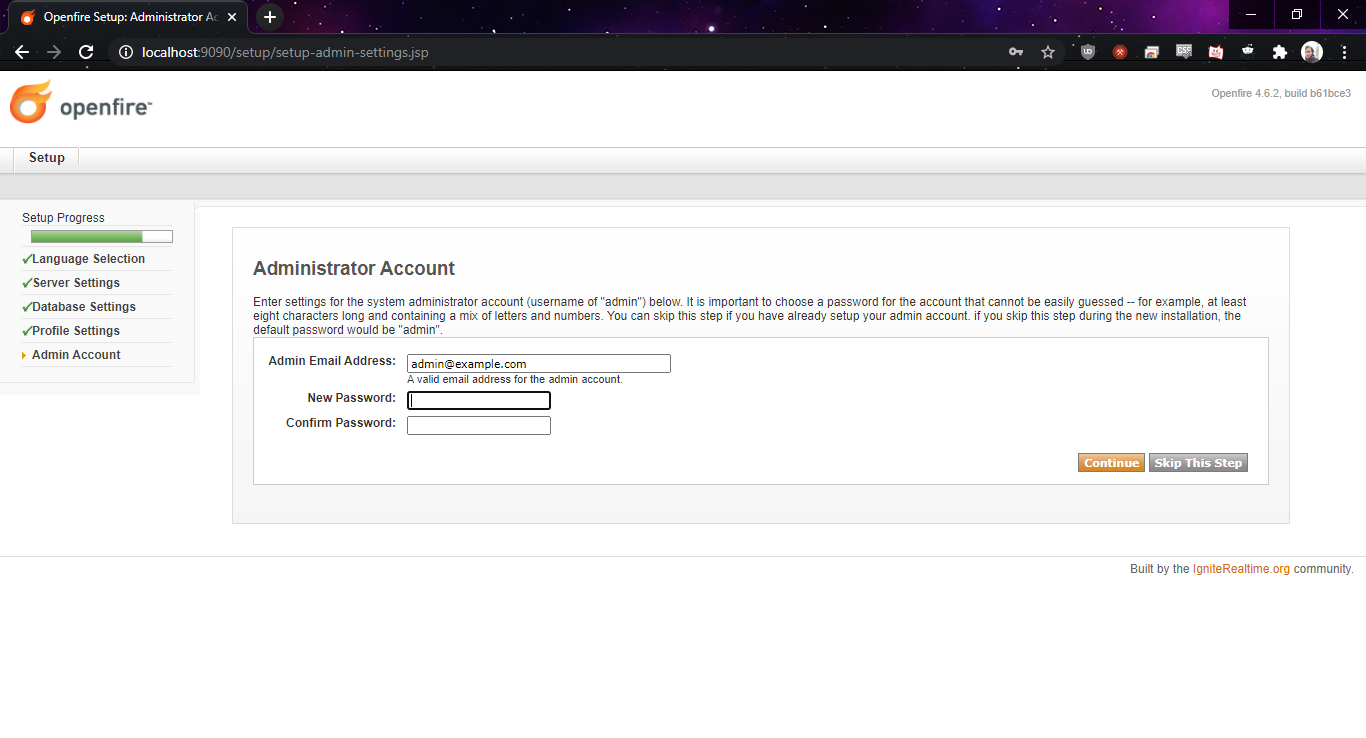
Task: Select the Admin Account step
Action: tap(76, 355)
